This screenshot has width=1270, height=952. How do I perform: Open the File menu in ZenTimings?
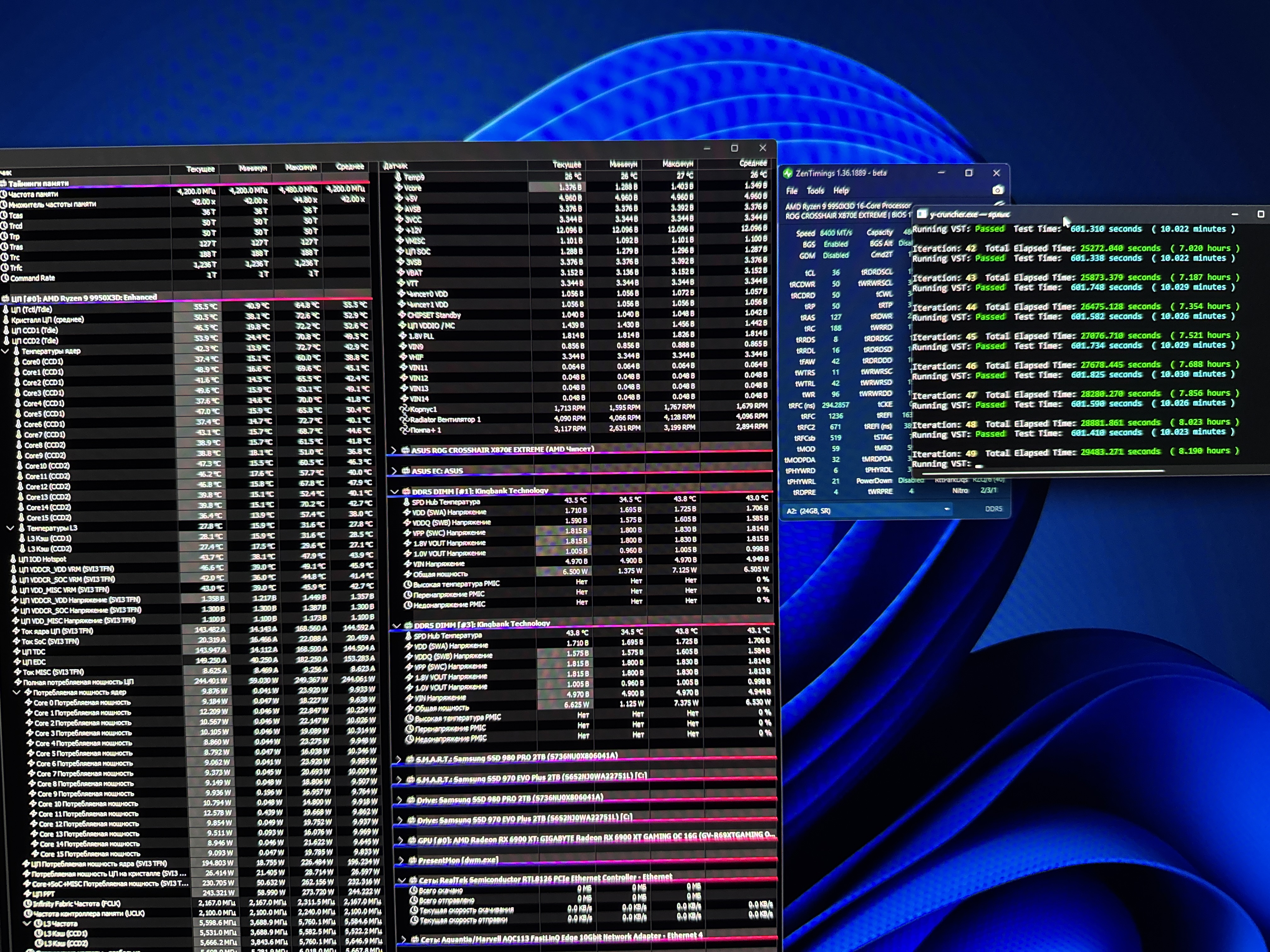point(792,190)
